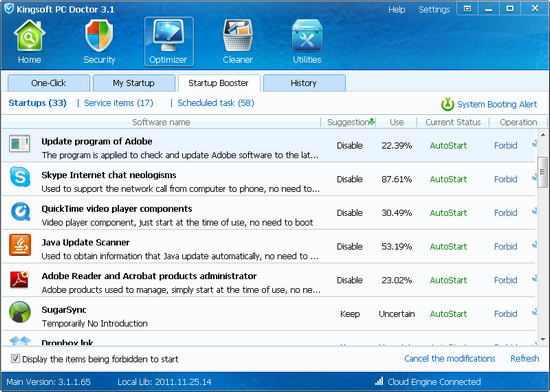The width and height of the screenshot is (550, 392).
Task: Click Cancel the modifications link
Action: pyautogui.click(x=450, y=358)
